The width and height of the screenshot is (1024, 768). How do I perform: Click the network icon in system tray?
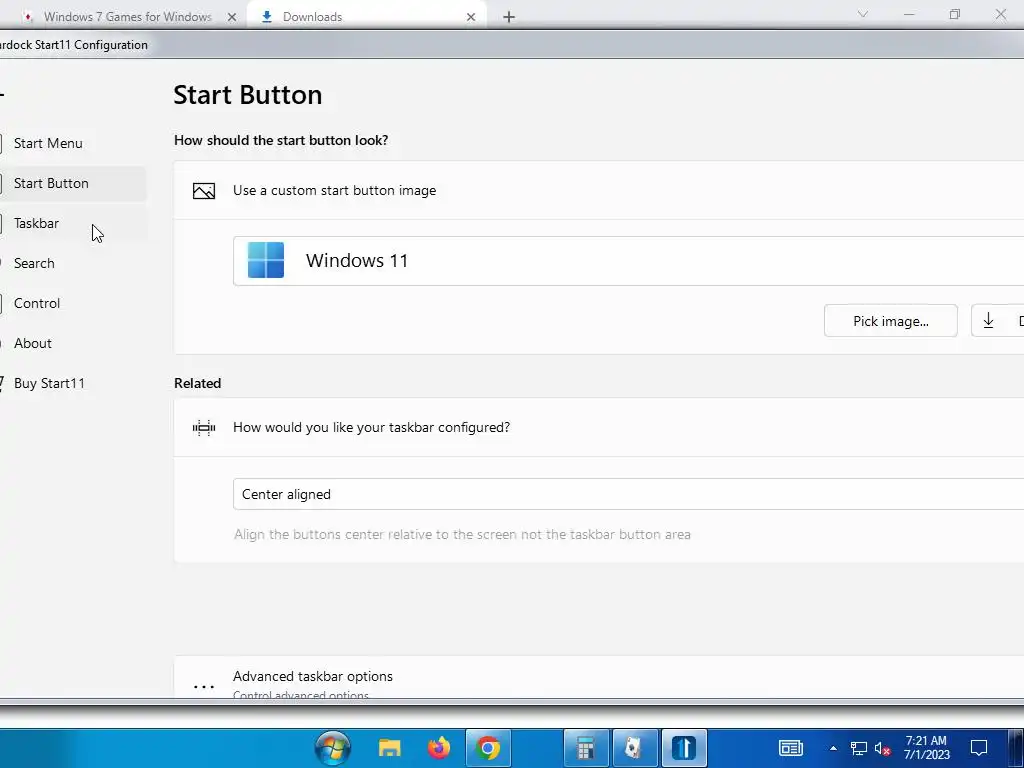pyautogui.click(x=859, y=748)
